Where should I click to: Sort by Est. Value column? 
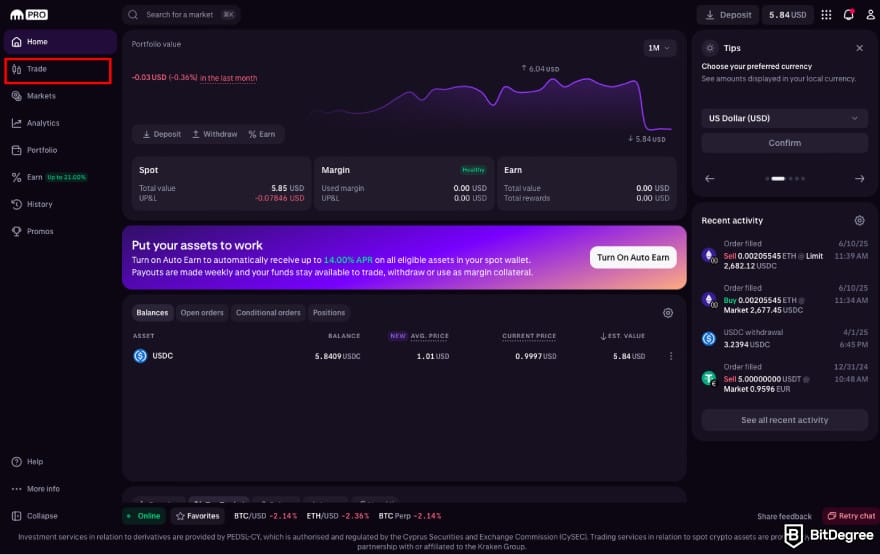[622, 336]
